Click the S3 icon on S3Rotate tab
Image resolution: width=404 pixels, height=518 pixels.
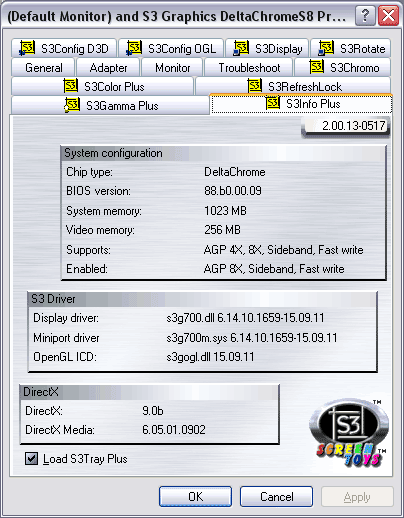[326, 48]
